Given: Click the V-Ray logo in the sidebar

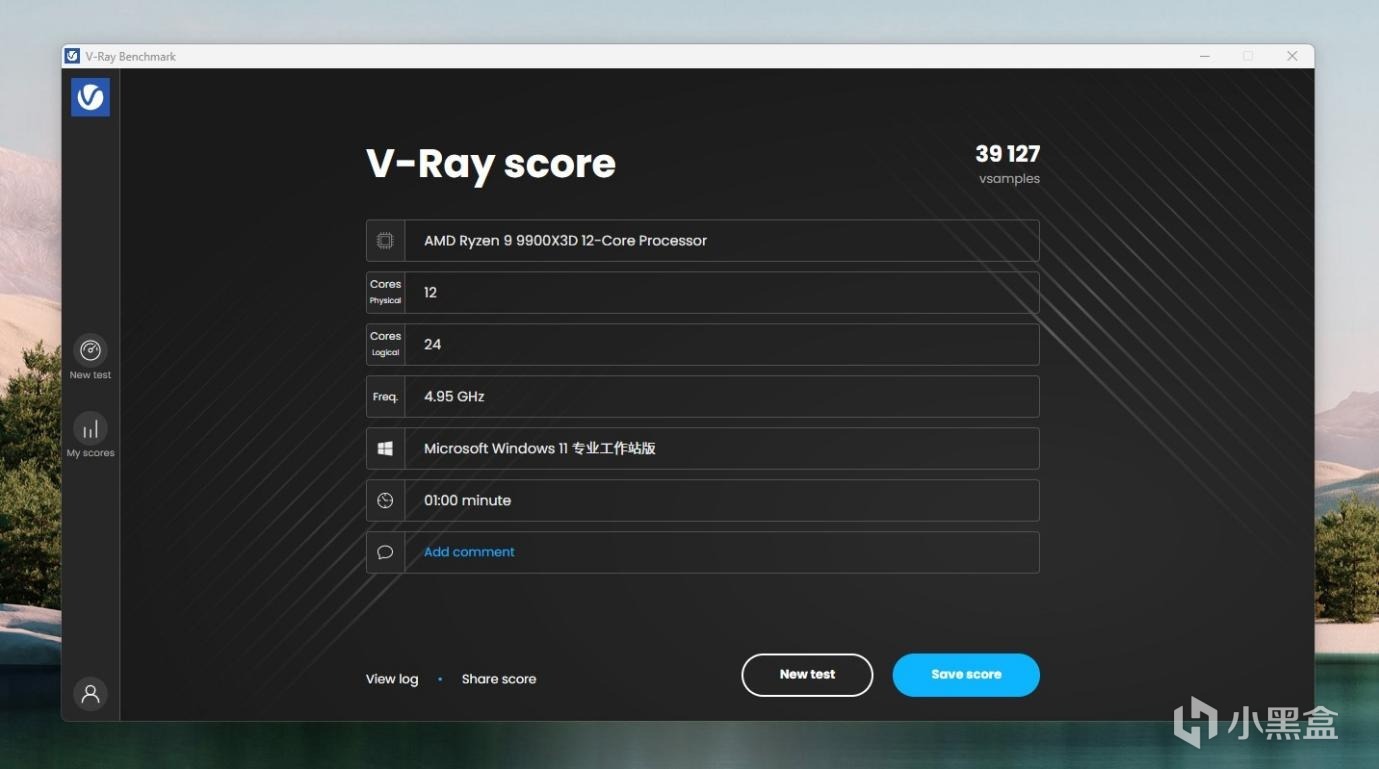Looking at the screenshot, I should pyautogui.click(x=90, y=97).
